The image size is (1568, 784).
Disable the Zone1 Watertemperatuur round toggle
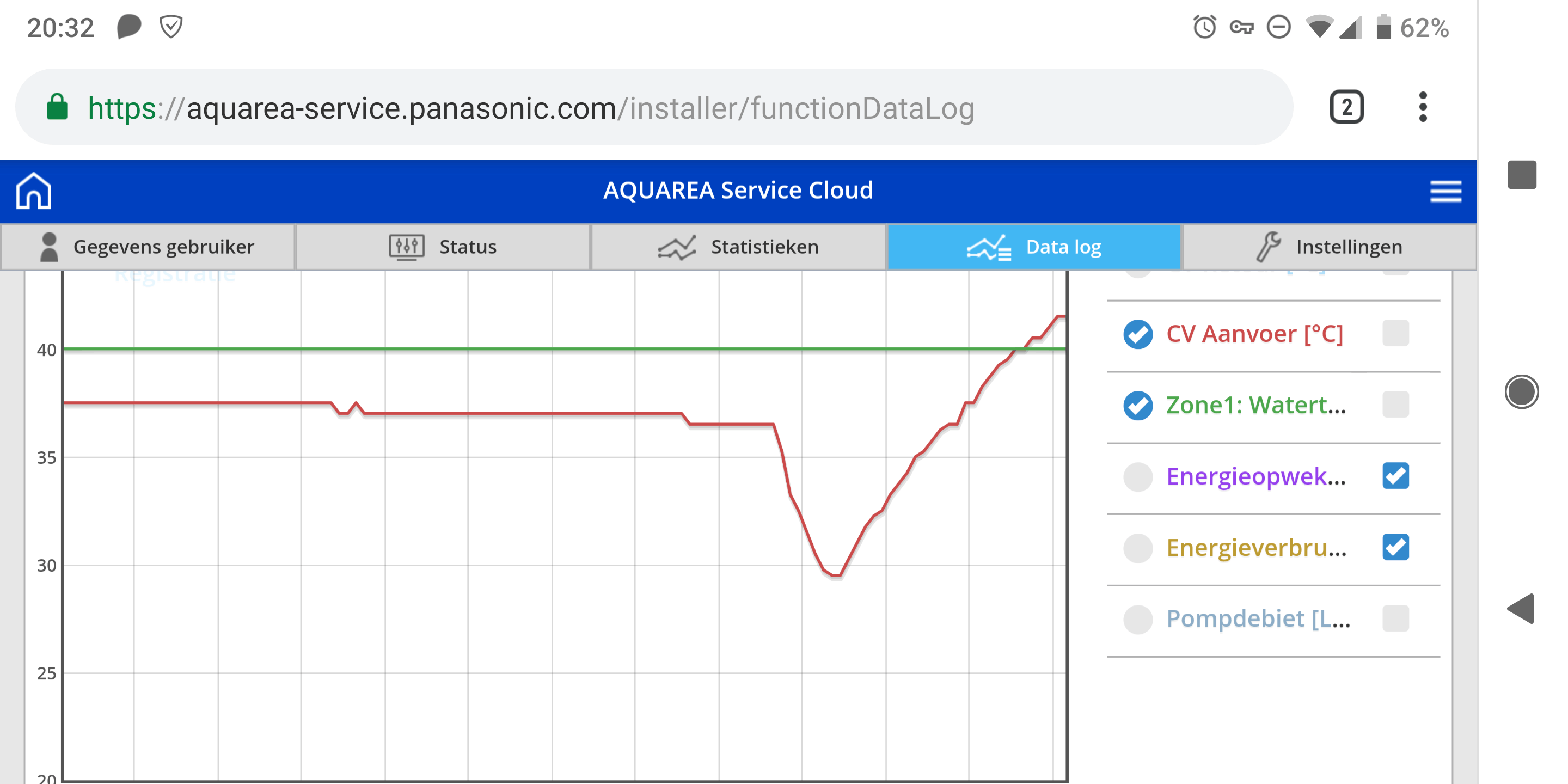pos(1138,406)
